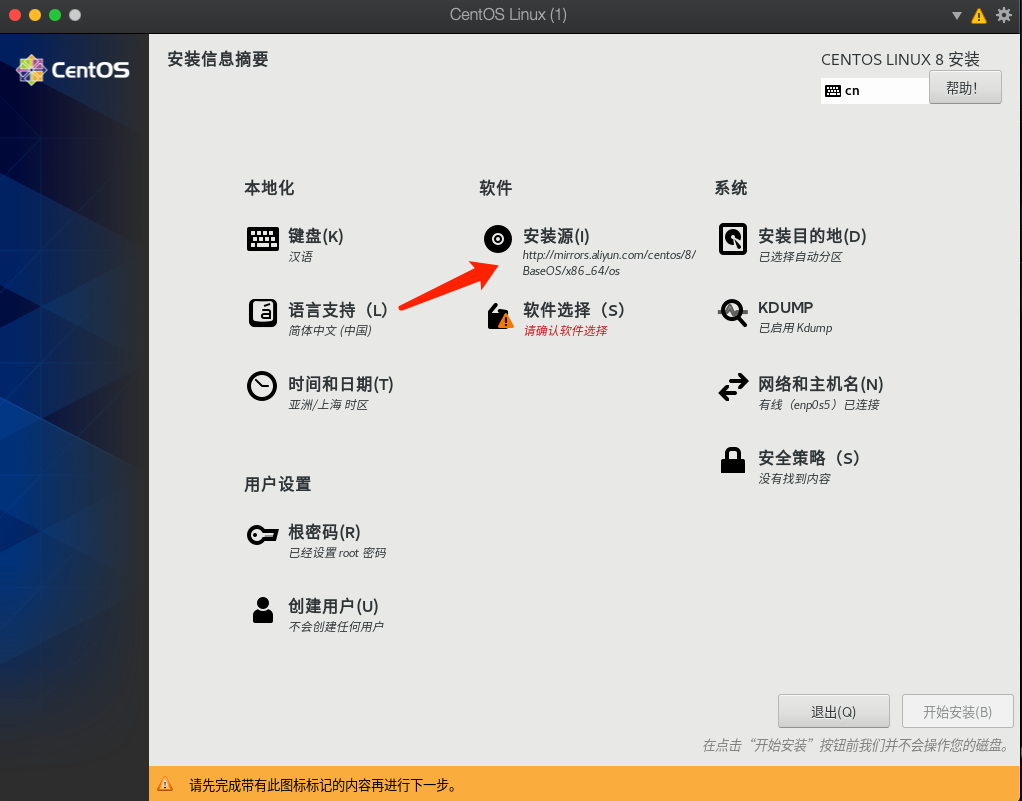Click the 开始安装(B) begin installation button
Screen dimensions: 1022x801
pos(957,711)
